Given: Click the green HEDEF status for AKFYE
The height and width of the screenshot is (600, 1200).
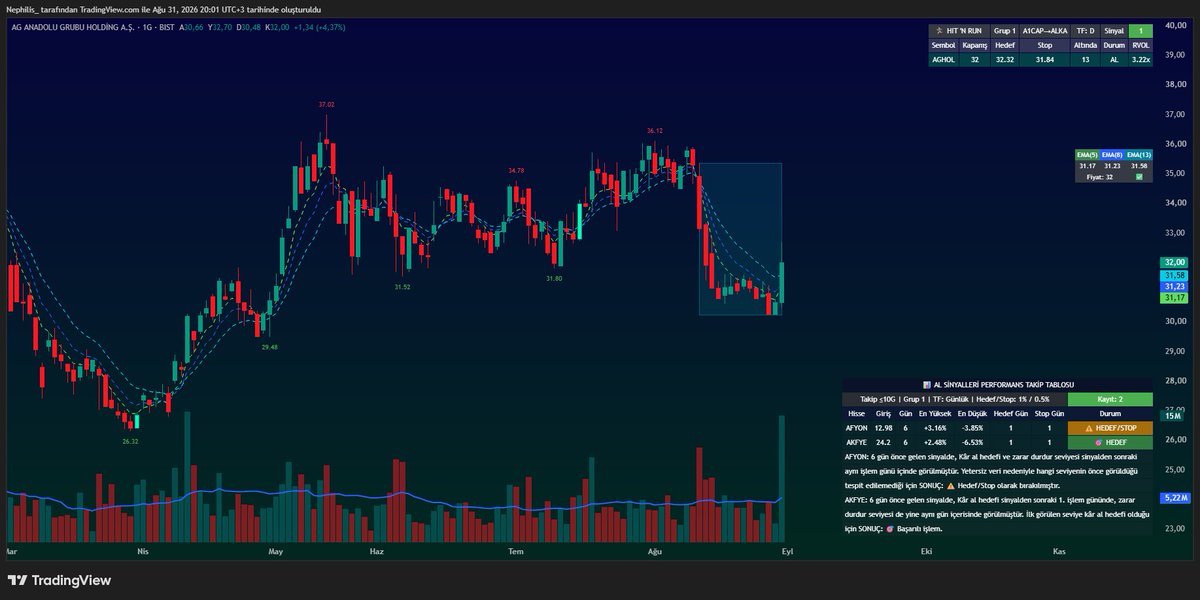Looking at the screenshot, I should 1110,441.
